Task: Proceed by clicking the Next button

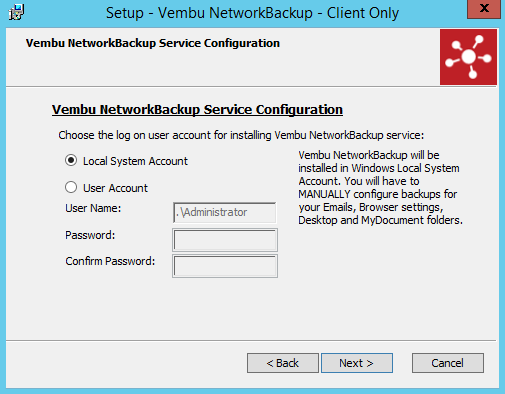Action: 357,363
